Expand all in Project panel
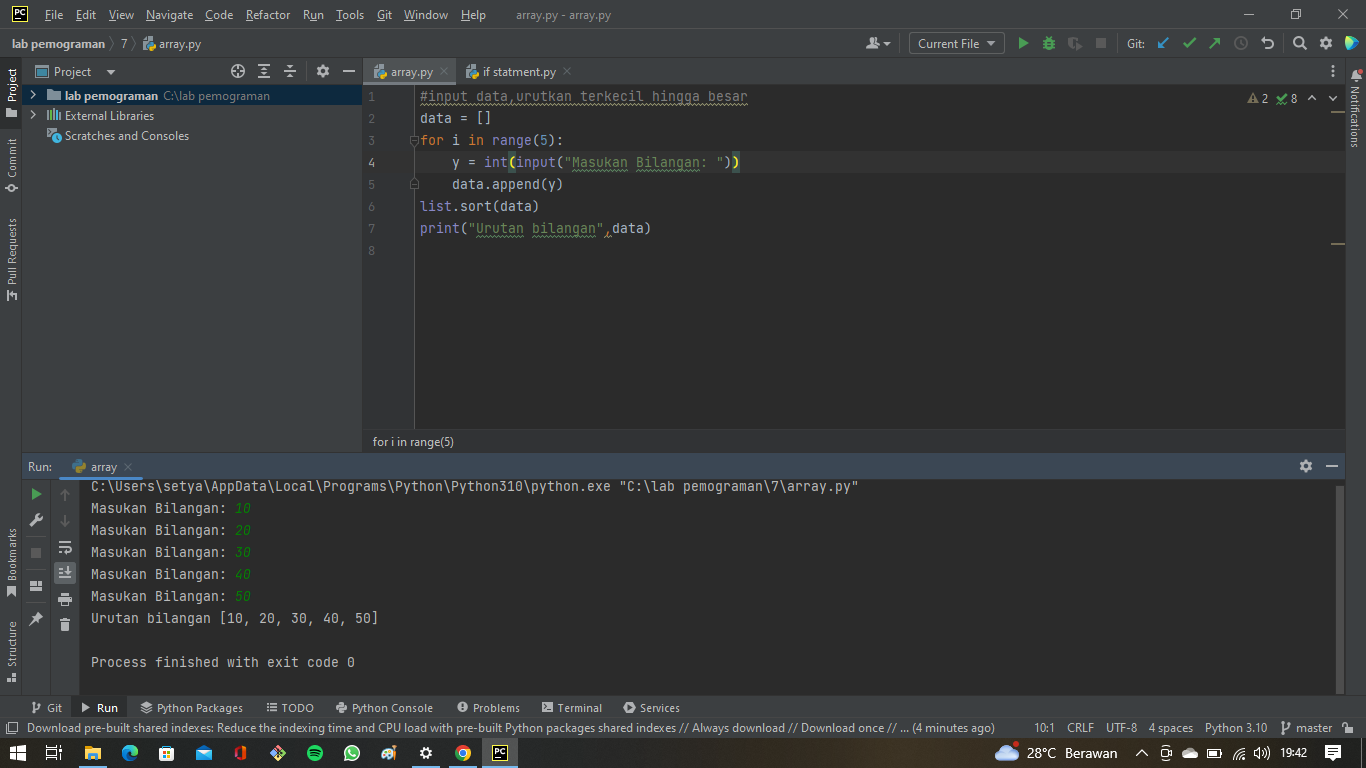1366x768 pixels. 264,71
